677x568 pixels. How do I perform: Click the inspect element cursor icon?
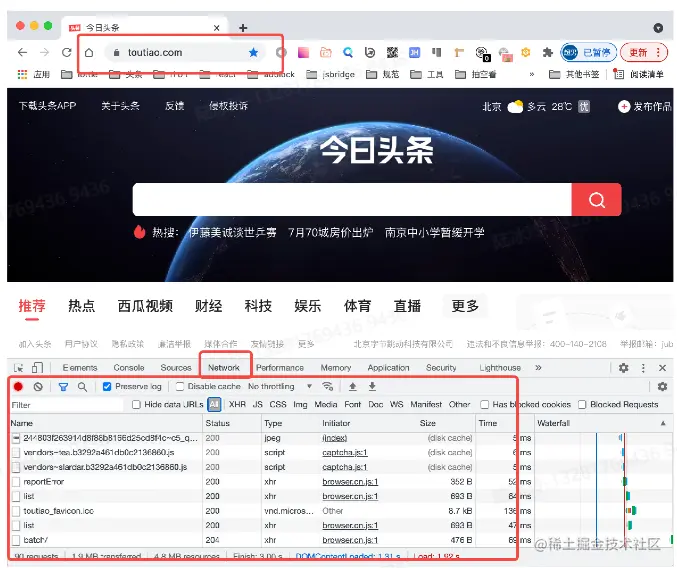[x=19, y=368]
